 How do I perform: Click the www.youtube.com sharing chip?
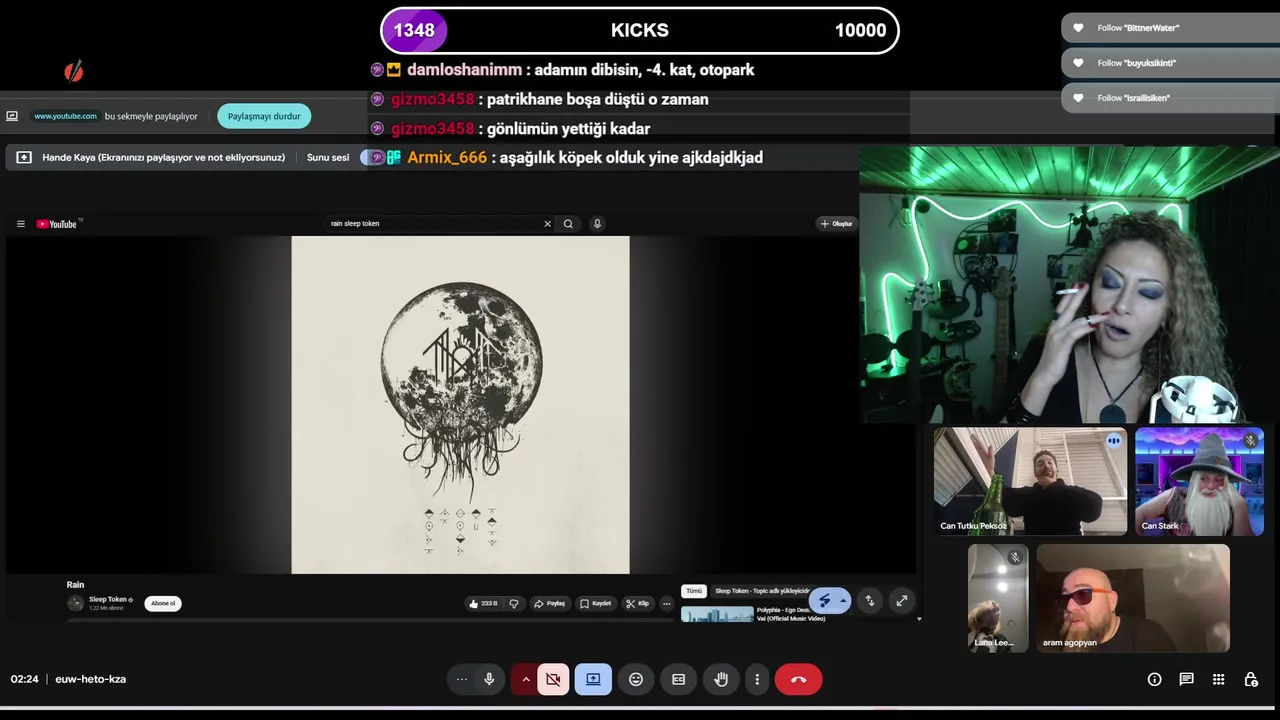coord(65,116)
